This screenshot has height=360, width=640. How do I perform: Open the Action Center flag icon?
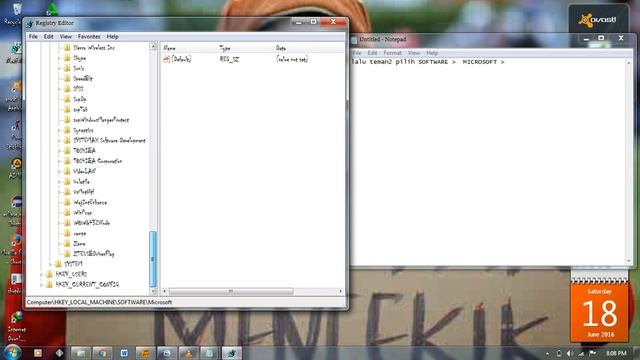592,353
